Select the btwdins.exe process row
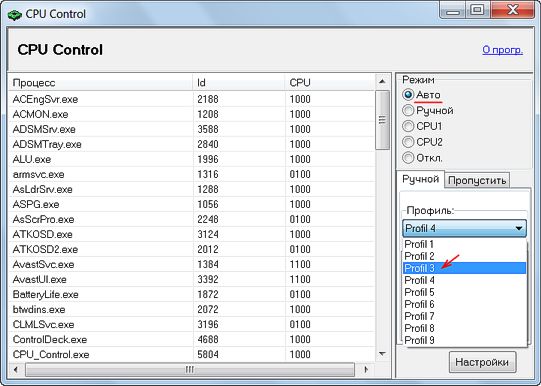Image resolution: width=541 pixels, height=386 pixels. [192, 309]
